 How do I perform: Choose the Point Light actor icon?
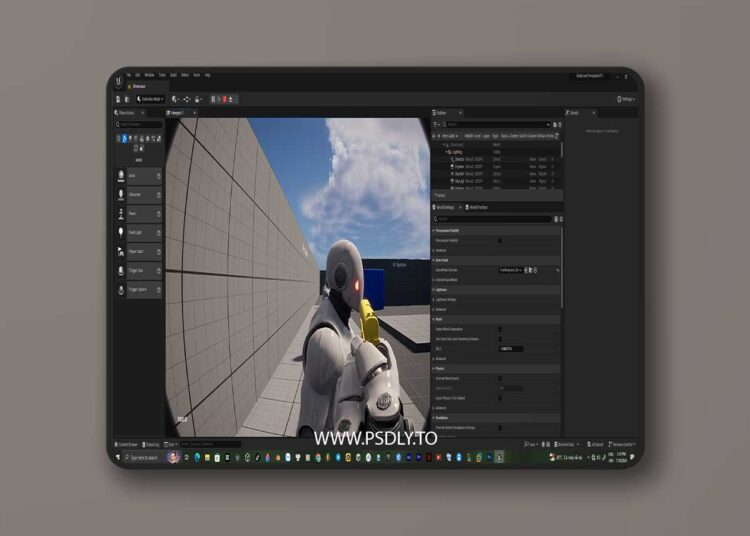coord(121,232)
